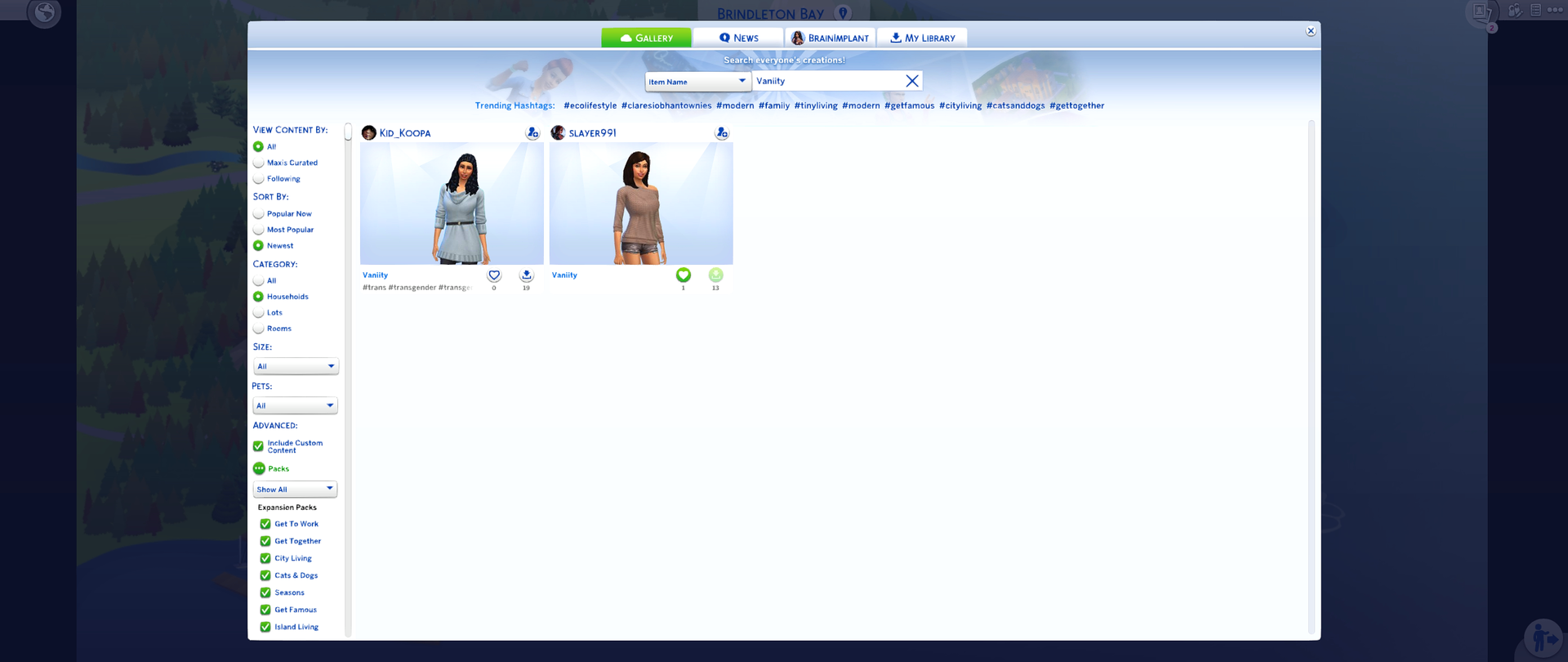
Task: Close the Gallery window
Action: tap(1311, 31)
